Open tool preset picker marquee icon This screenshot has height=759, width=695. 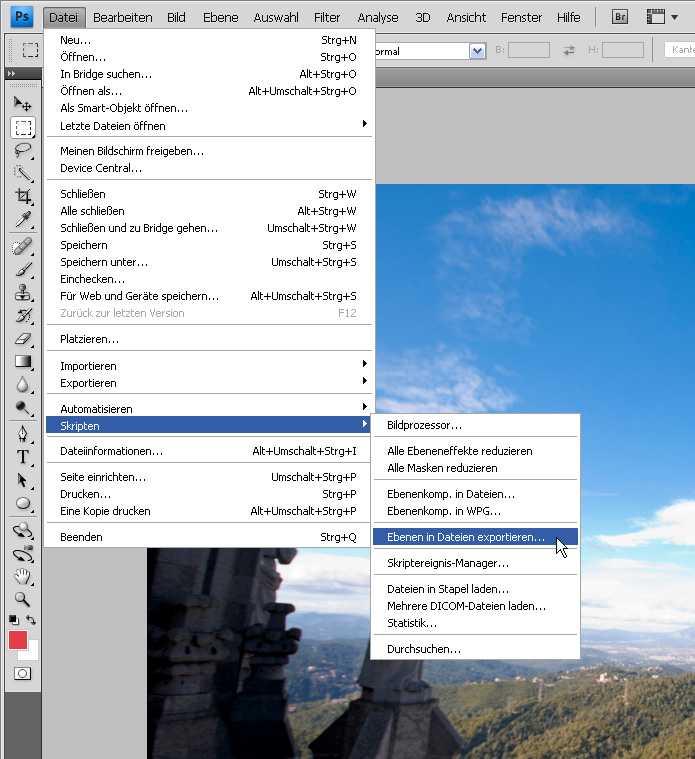(30, 50)
